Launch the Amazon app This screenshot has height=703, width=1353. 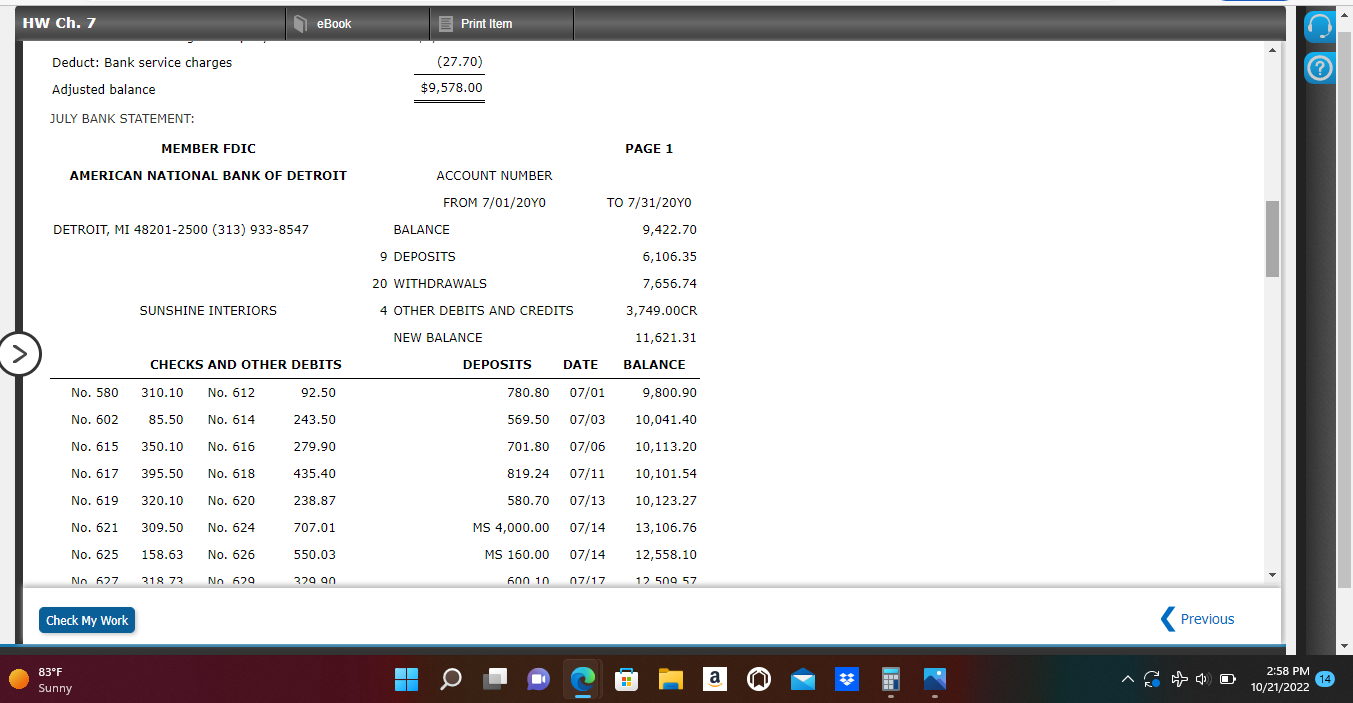point(714,680)
